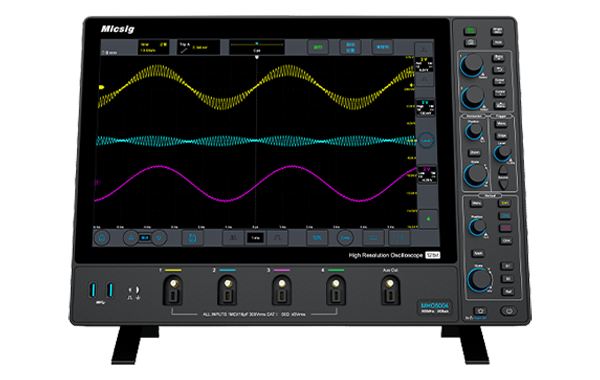Screen dimensions: 600x380
Task: Push the Auto hardware button
Action: pos(497,42)
